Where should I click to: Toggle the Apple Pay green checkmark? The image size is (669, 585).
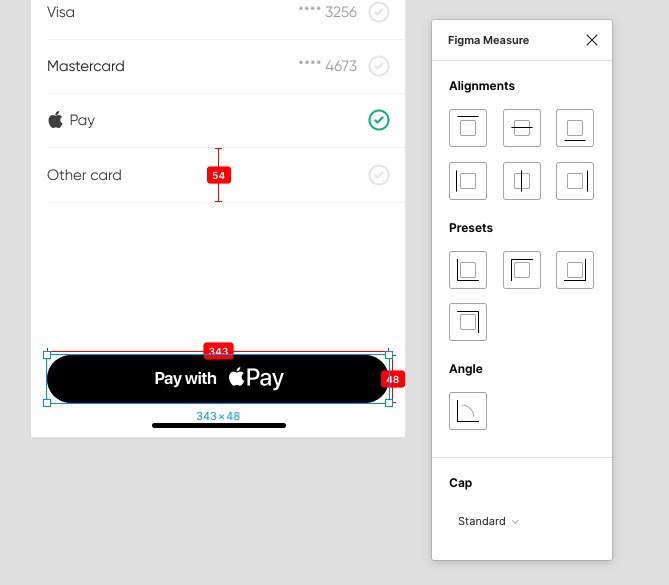tap(379, 120)
